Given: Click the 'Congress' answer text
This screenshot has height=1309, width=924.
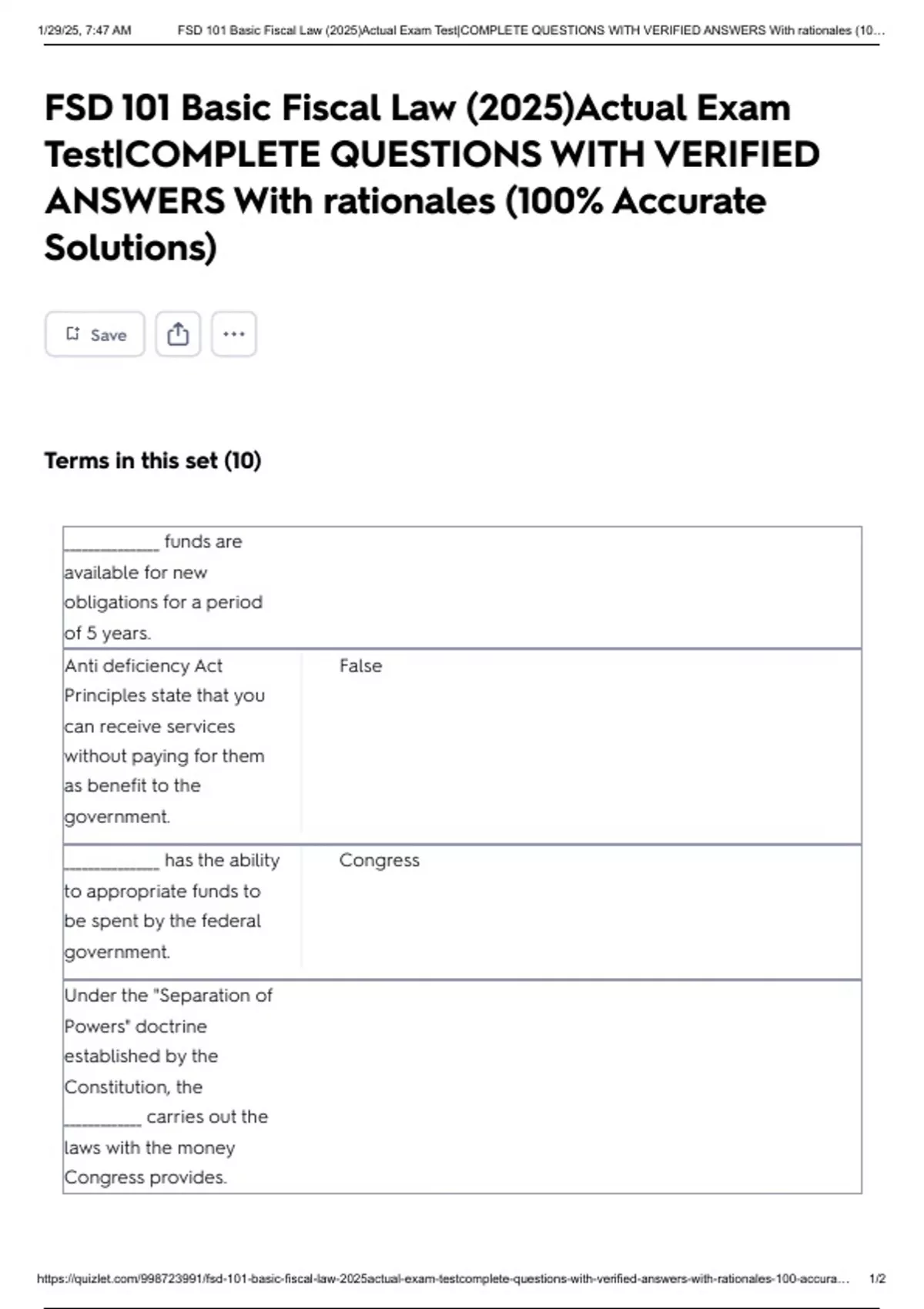Looking at the screenshot, I should pyautogui.click(x=379, y=860).
